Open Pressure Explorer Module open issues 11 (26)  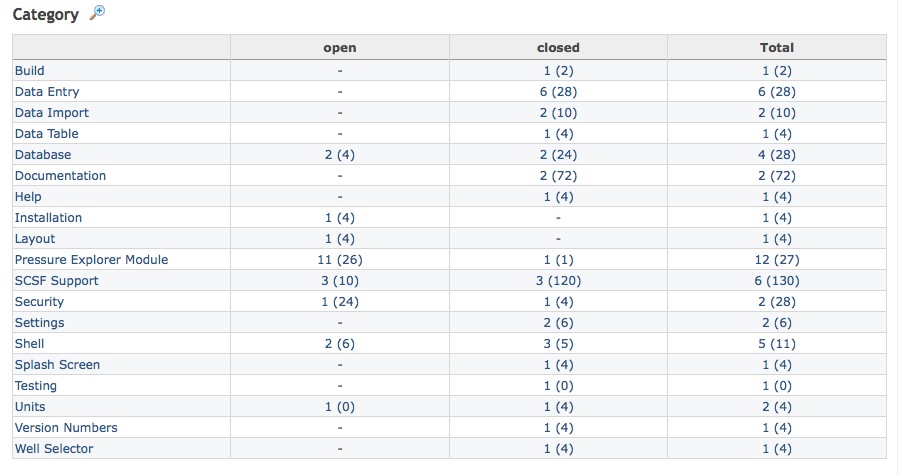click(340, 260)
